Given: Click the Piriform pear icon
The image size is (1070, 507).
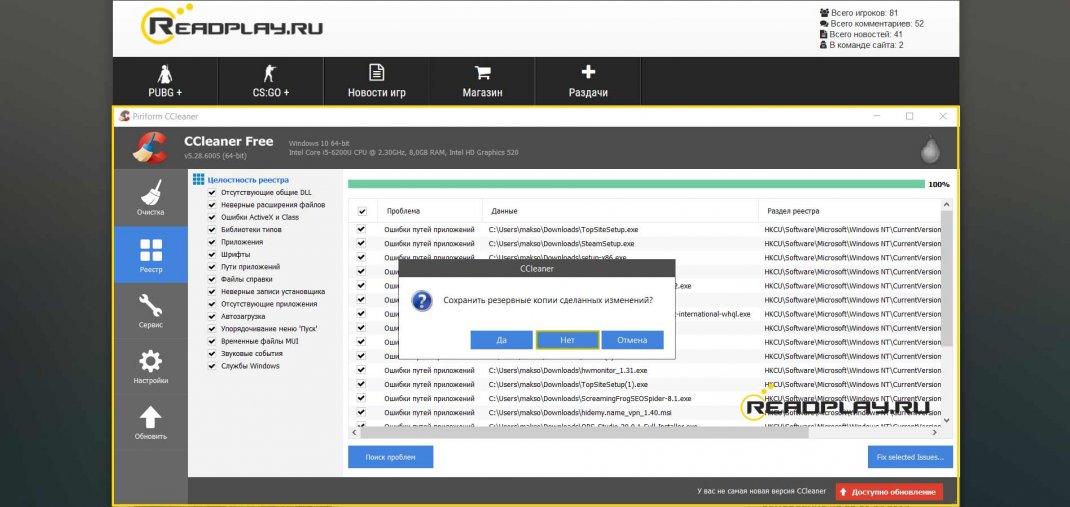Looking at the screenshot, I should (930, 149).
